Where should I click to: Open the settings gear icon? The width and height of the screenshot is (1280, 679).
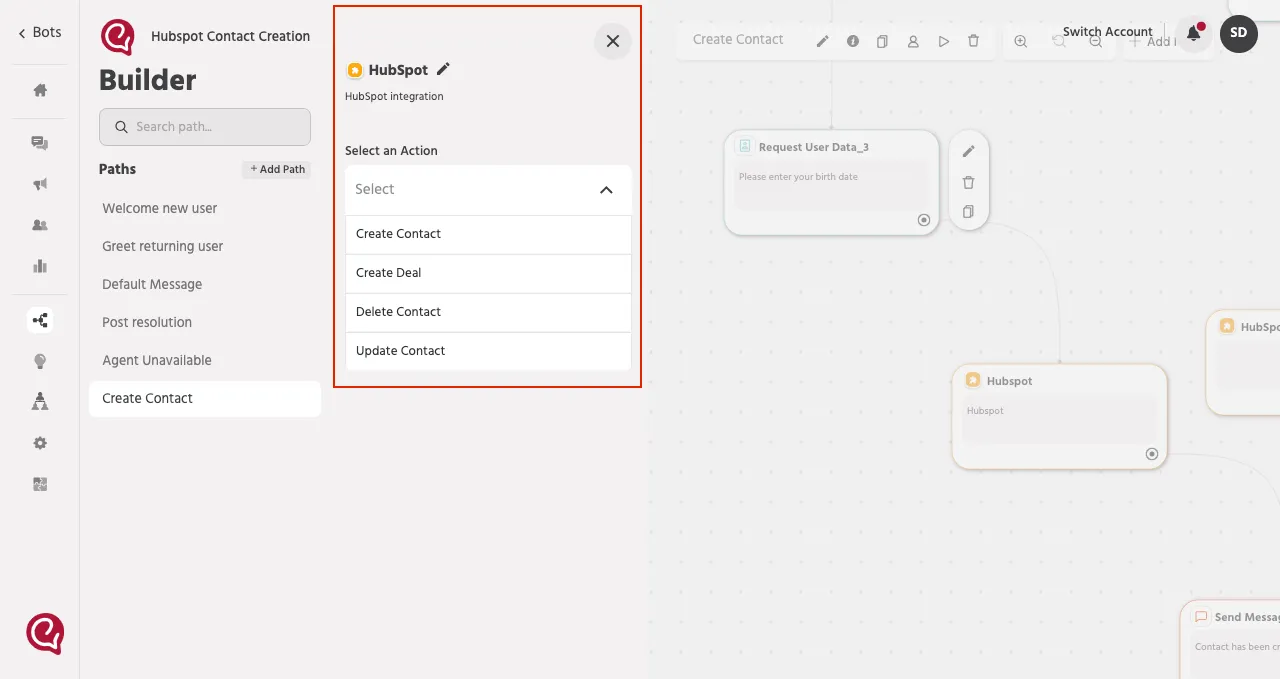coord(40,443)
